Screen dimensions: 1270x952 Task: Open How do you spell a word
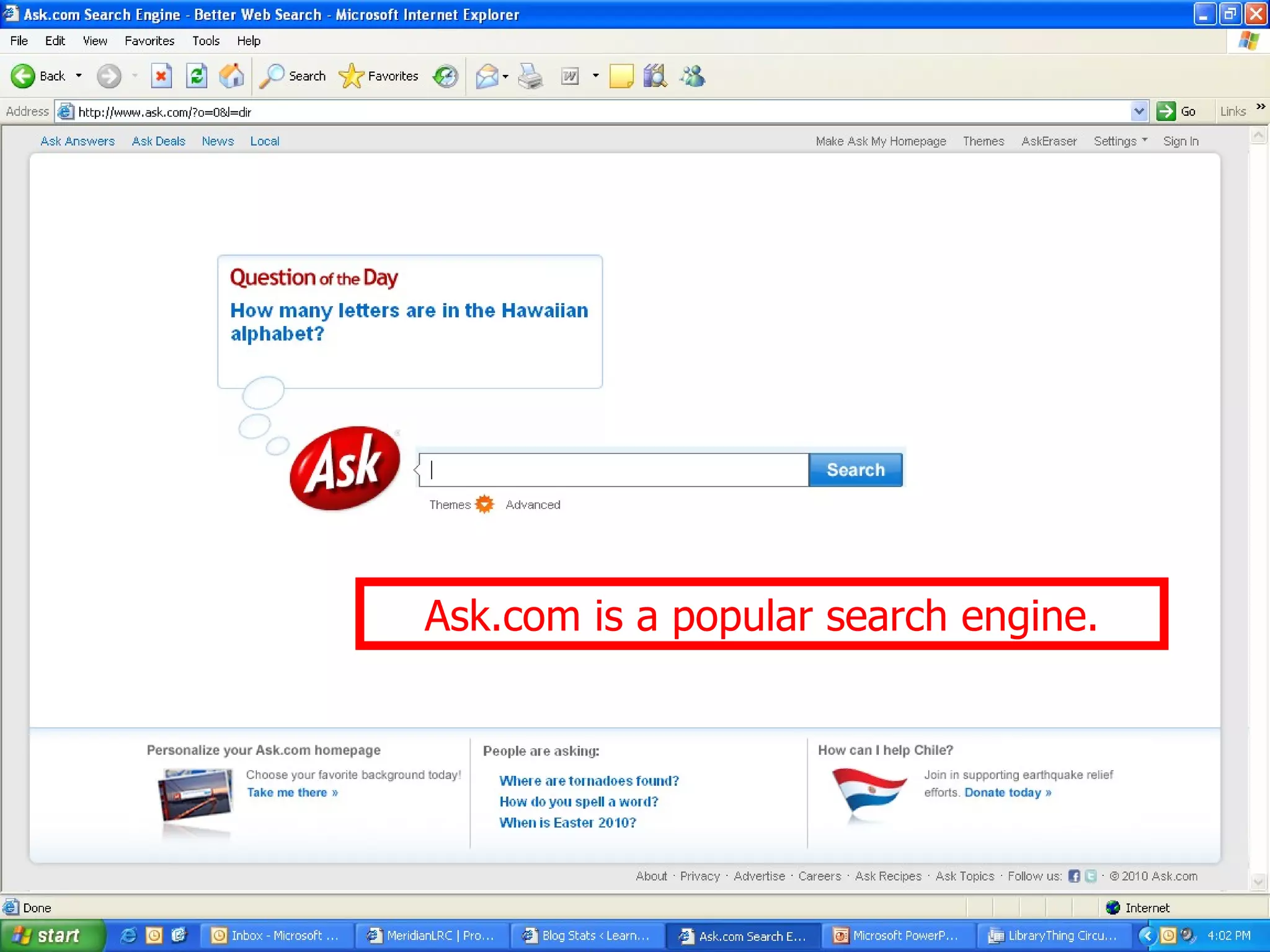click(x=579, y=802)
